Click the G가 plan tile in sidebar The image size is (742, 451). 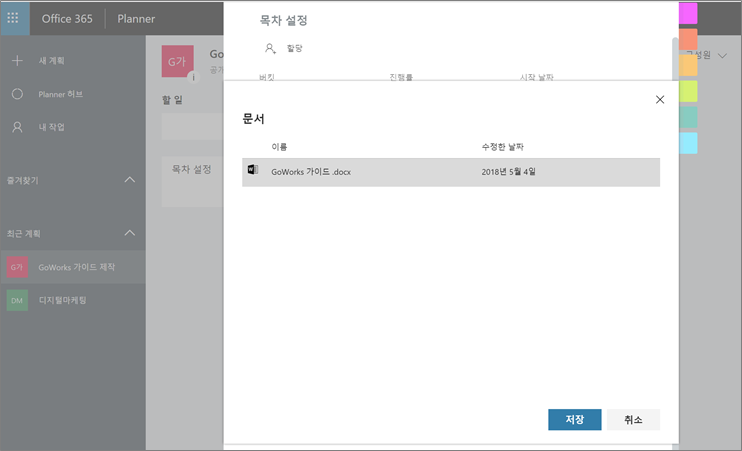coord(17,267)
